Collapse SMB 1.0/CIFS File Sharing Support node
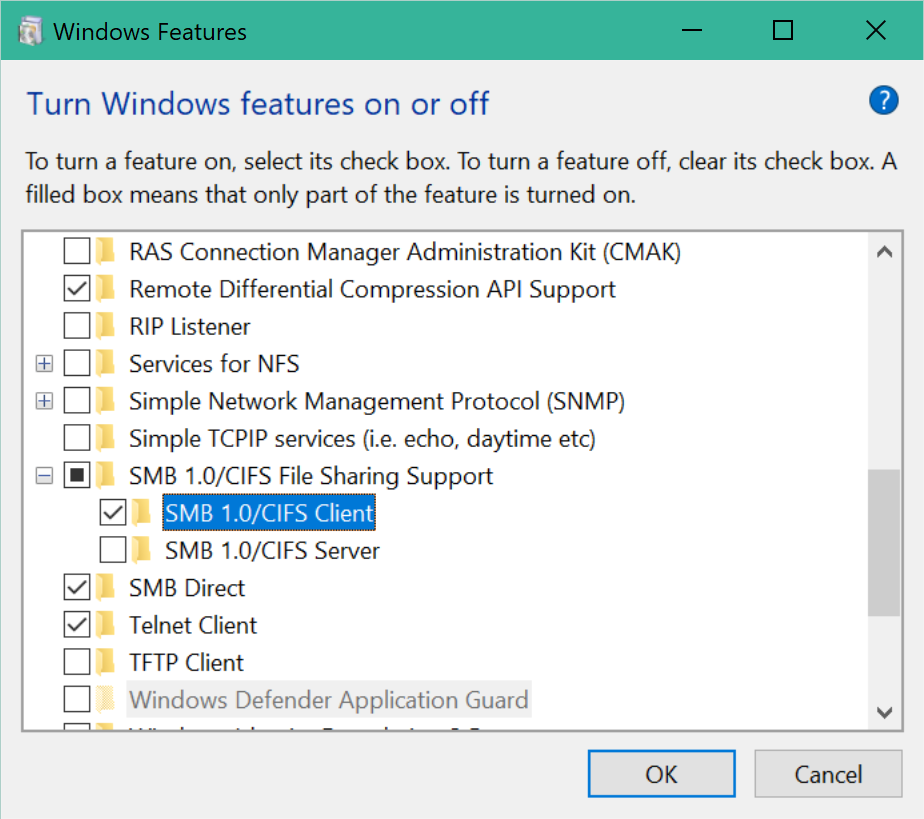924x819 pixels. 44,475
